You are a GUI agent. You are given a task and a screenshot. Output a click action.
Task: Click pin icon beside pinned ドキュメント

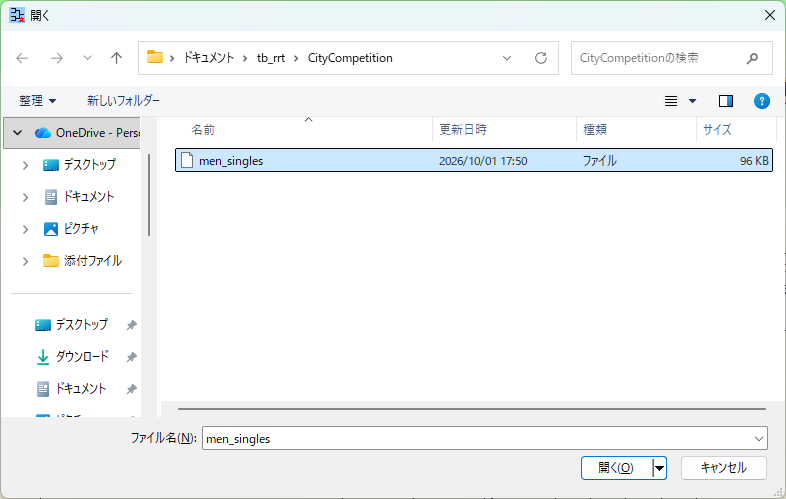point(131,389)
